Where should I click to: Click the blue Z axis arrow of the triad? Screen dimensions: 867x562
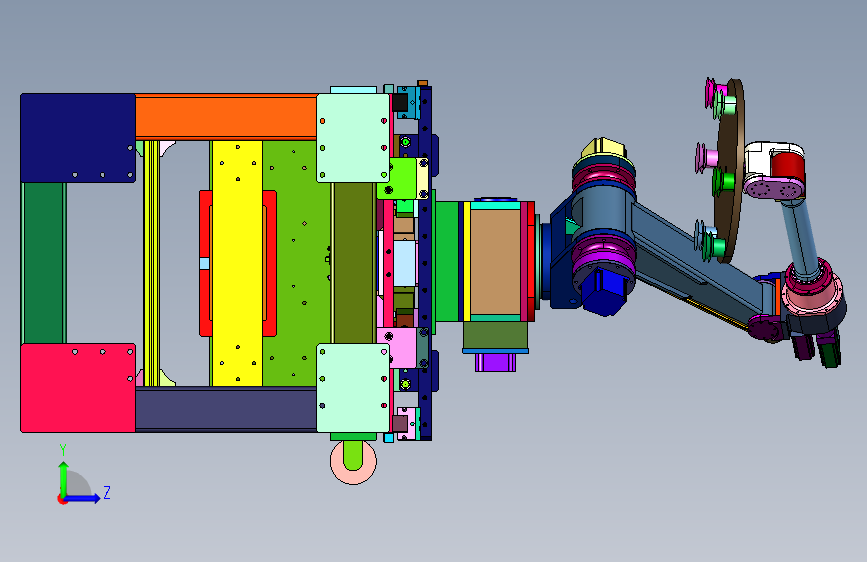[x=83, y=498]
